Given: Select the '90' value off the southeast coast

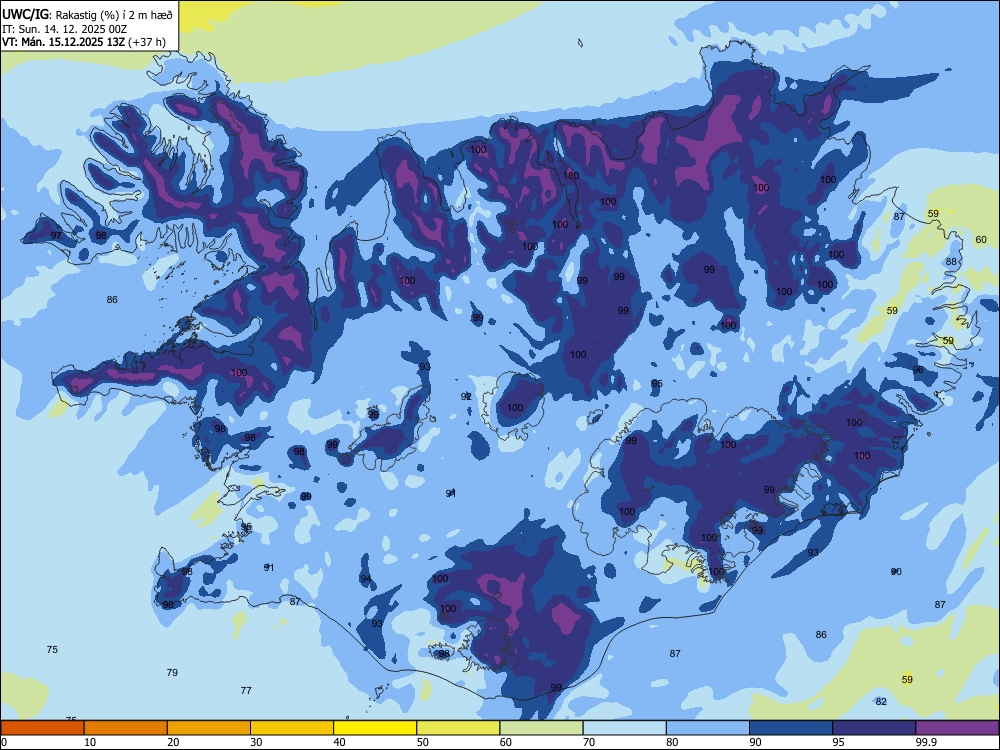Looking at the screenshot, I should click(x=896, y=571).
